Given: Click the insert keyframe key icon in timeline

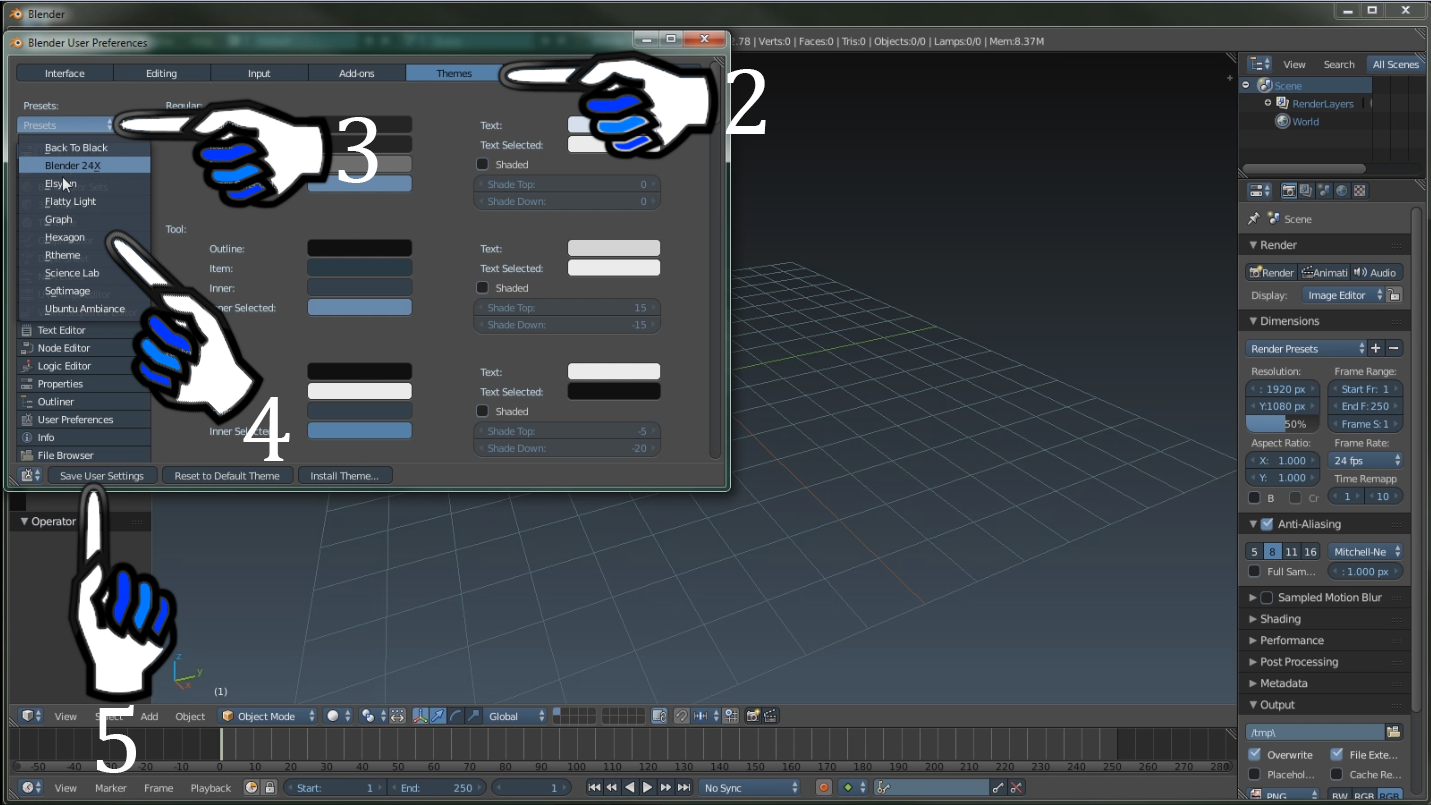Looking at the screenshot, I should coord(999,788).
